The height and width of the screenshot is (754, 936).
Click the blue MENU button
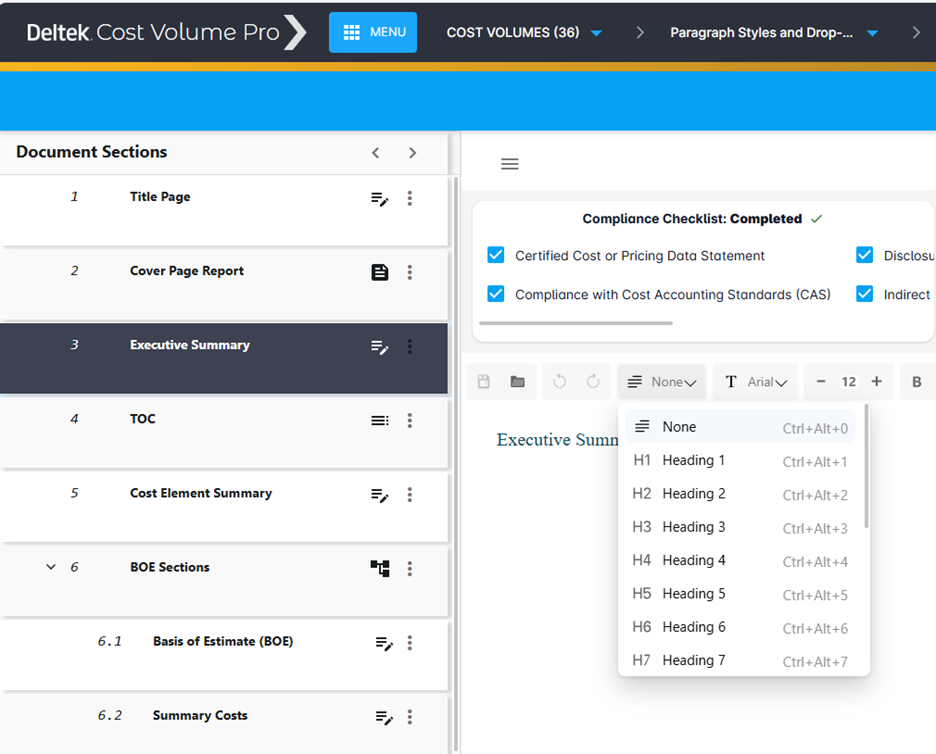point(373,33)
